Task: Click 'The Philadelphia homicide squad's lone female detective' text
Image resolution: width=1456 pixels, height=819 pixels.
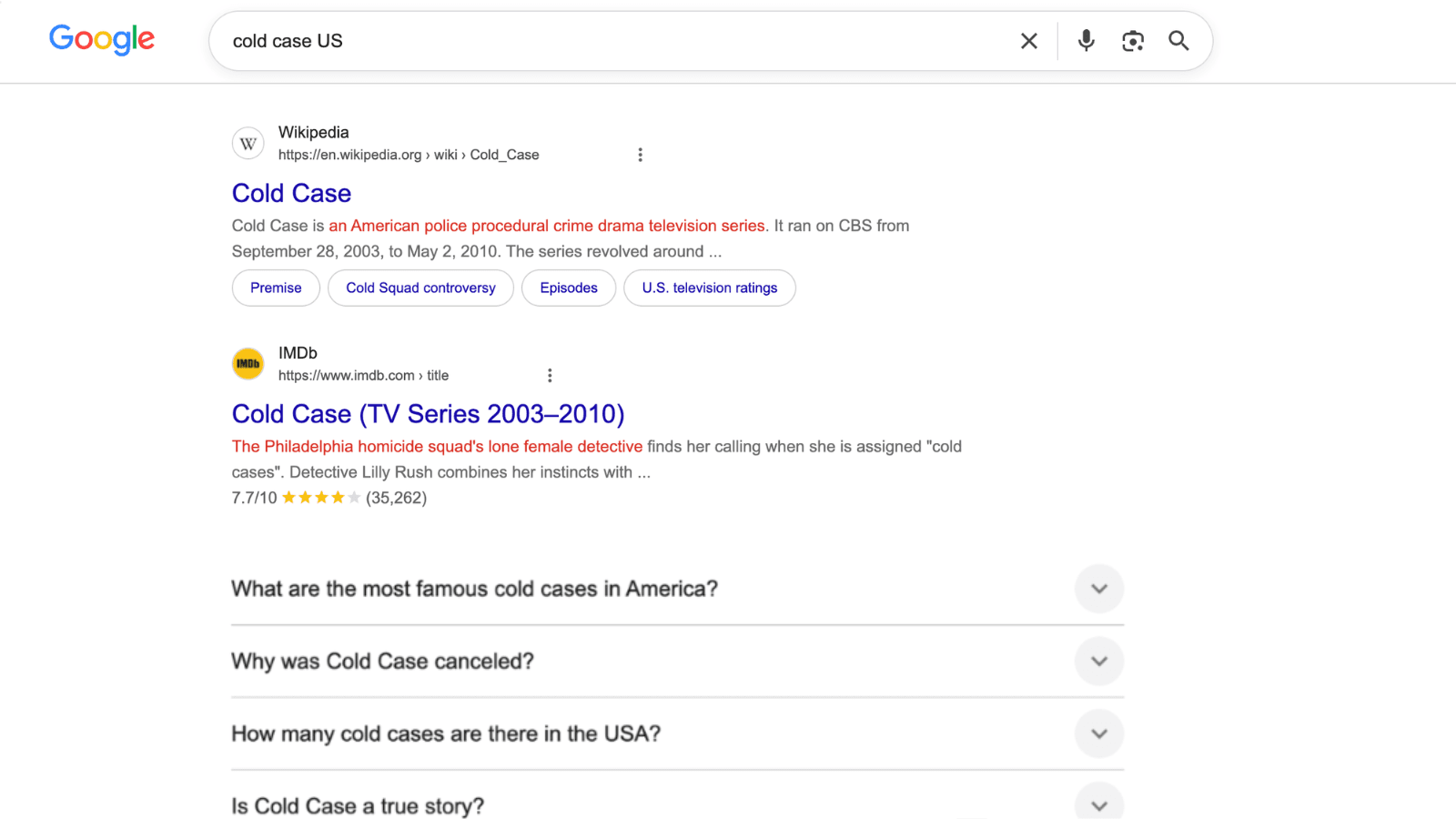Action: point(437,447)
